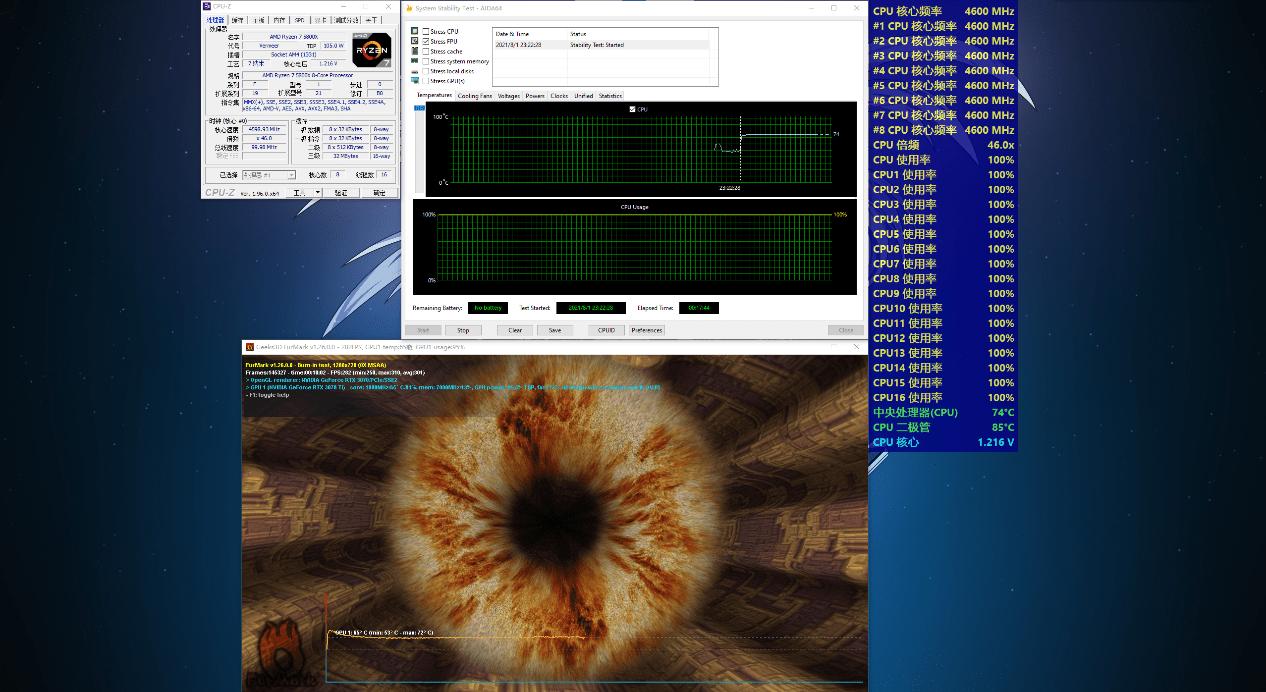Image resolution: width=1266 pixels, height=692 pixels.
Task: Uncheck the Stress FPU checkbox
Action: point(426,41)
